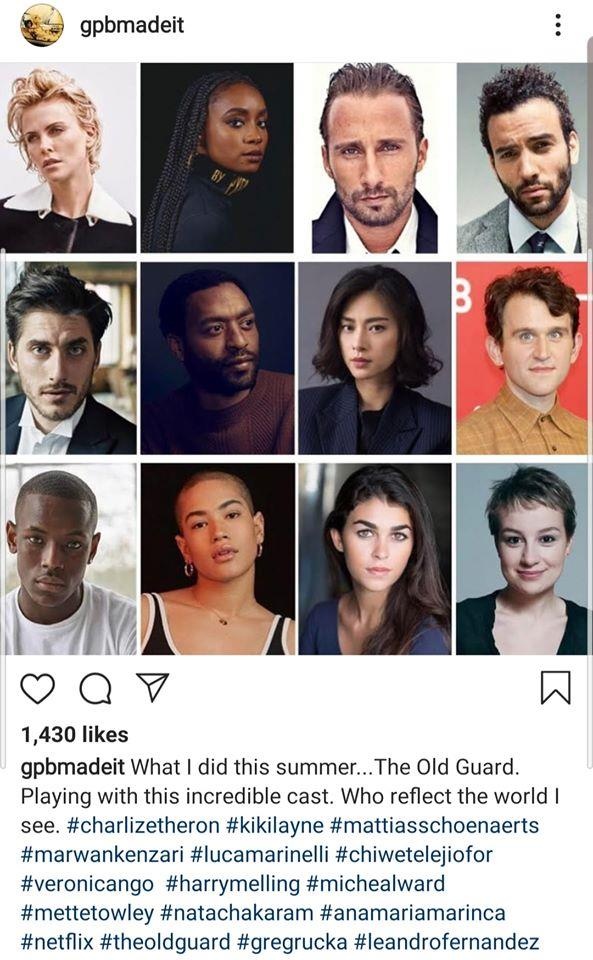Open gpbmadeit username in post header
Viewport: 593px width, 960px height.
(132, 25)
